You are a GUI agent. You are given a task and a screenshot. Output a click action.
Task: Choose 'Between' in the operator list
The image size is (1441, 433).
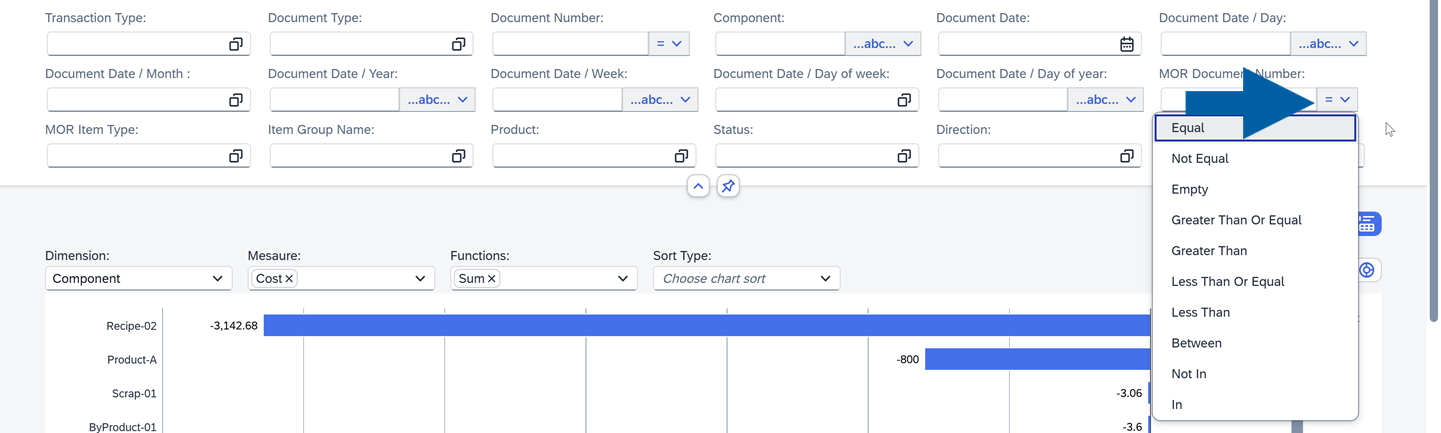(x=1196, y=343)
